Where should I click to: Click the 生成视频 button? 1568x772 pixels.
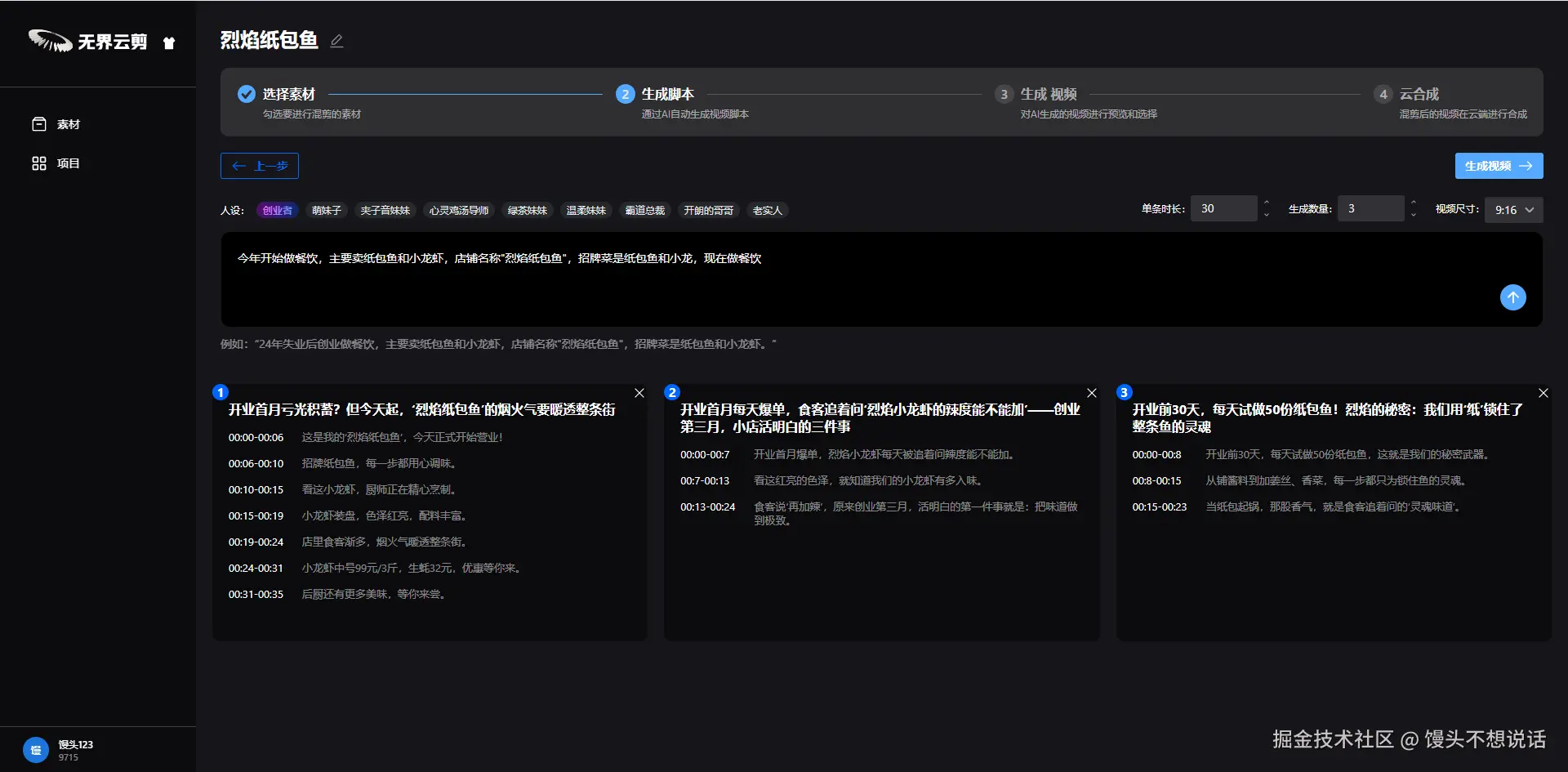point(1499,166)
